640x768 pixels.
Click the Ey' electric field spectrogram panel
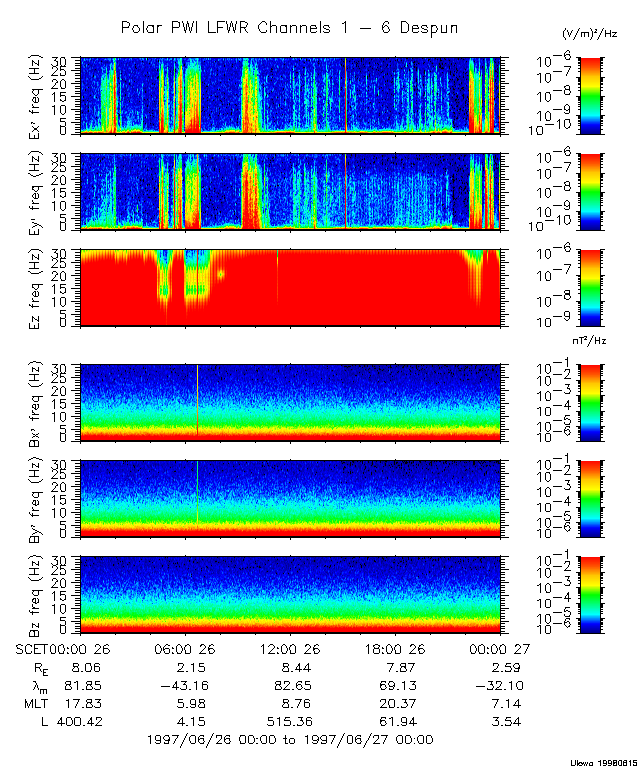point(289,190)
